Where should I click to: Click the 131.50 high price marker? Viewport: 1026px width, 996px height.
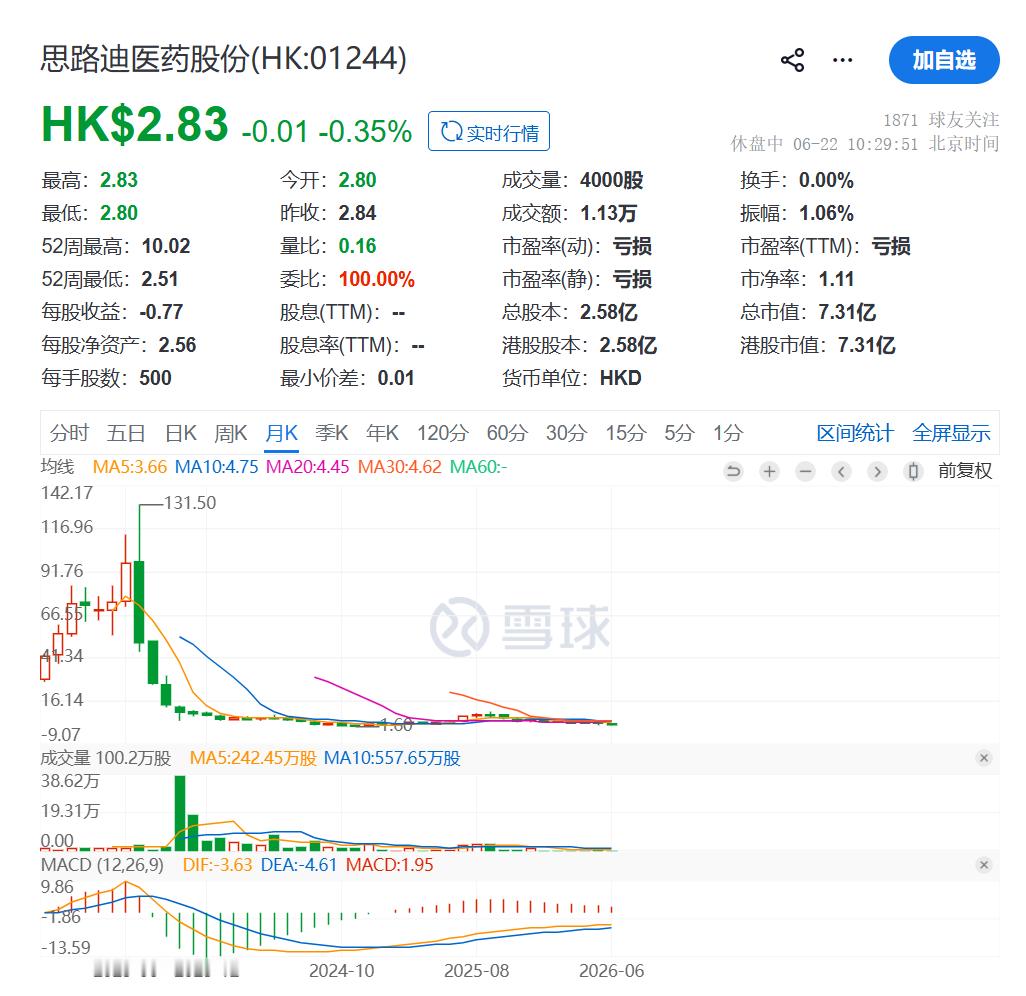click(190, 503)
